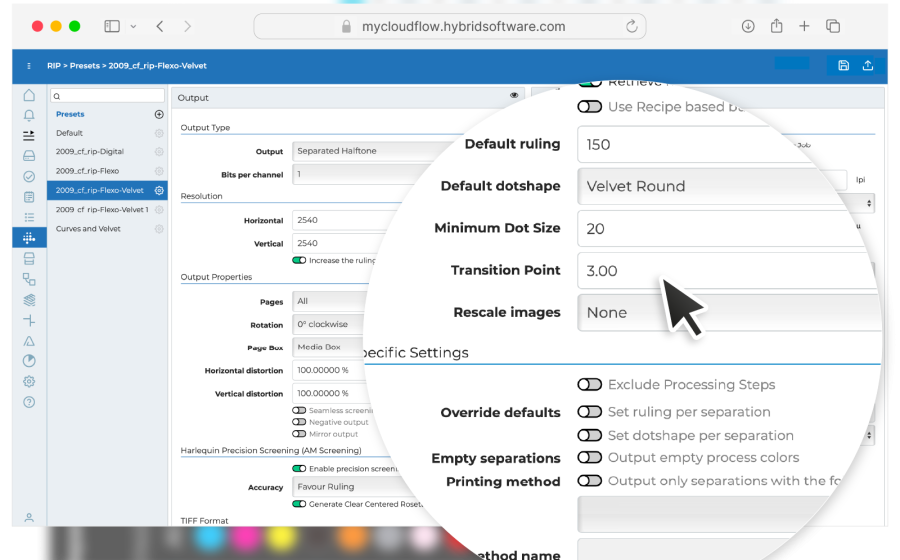This screenshot has height=560, width=900.
Task: Open the user profile icon in the sidebar
Action: pos(29,518)
